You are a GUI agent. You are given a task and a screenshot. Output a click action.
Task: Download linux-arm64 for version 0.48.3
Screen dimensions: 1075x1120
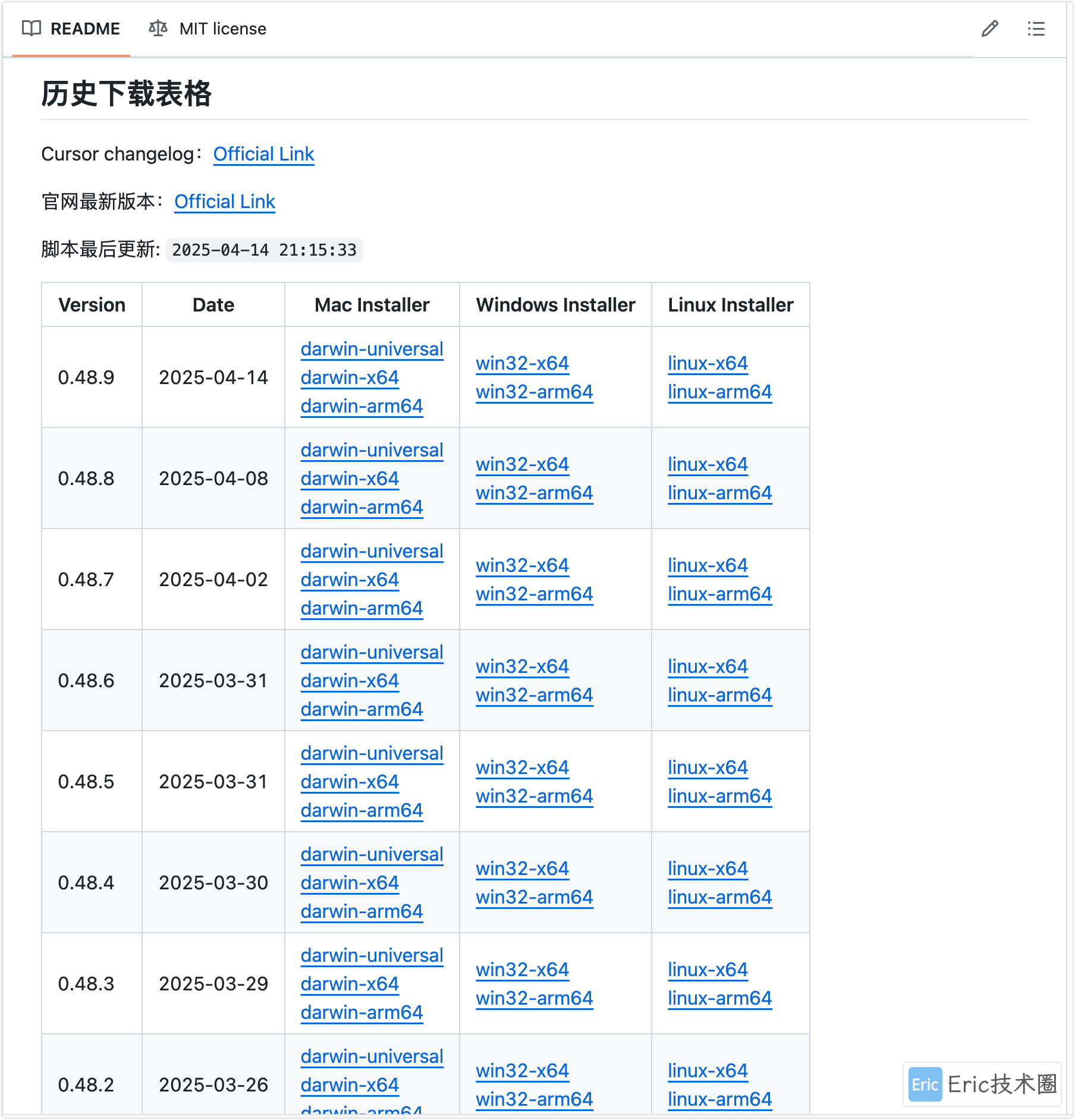click(719, 998)
